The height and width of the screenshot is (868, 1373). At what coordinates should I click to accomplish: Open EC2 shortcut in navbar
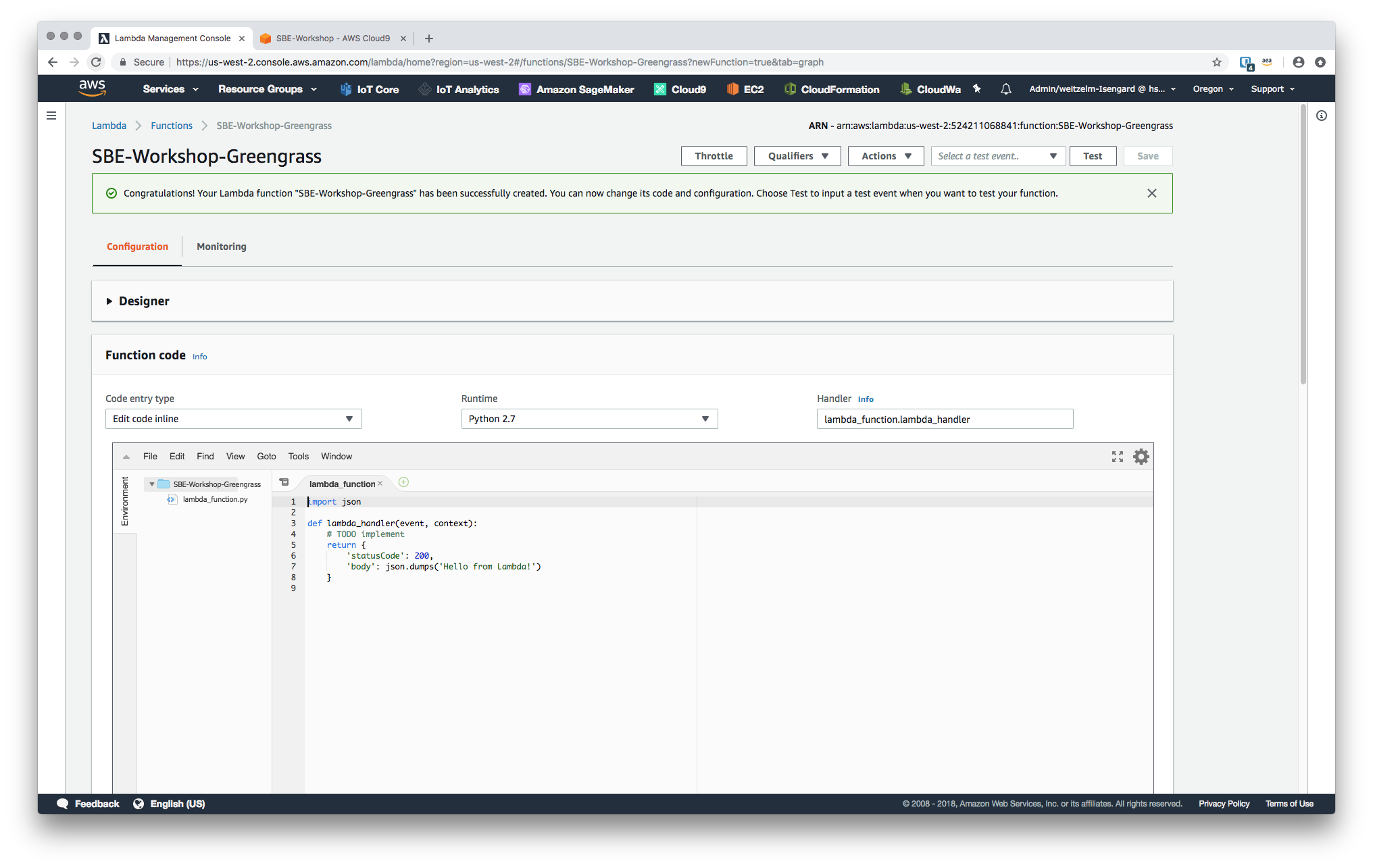745,89
